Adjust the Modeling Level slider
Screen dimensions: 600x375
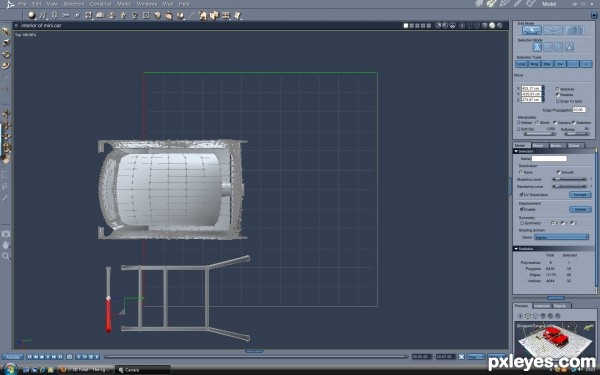click(x=569, y=179)
